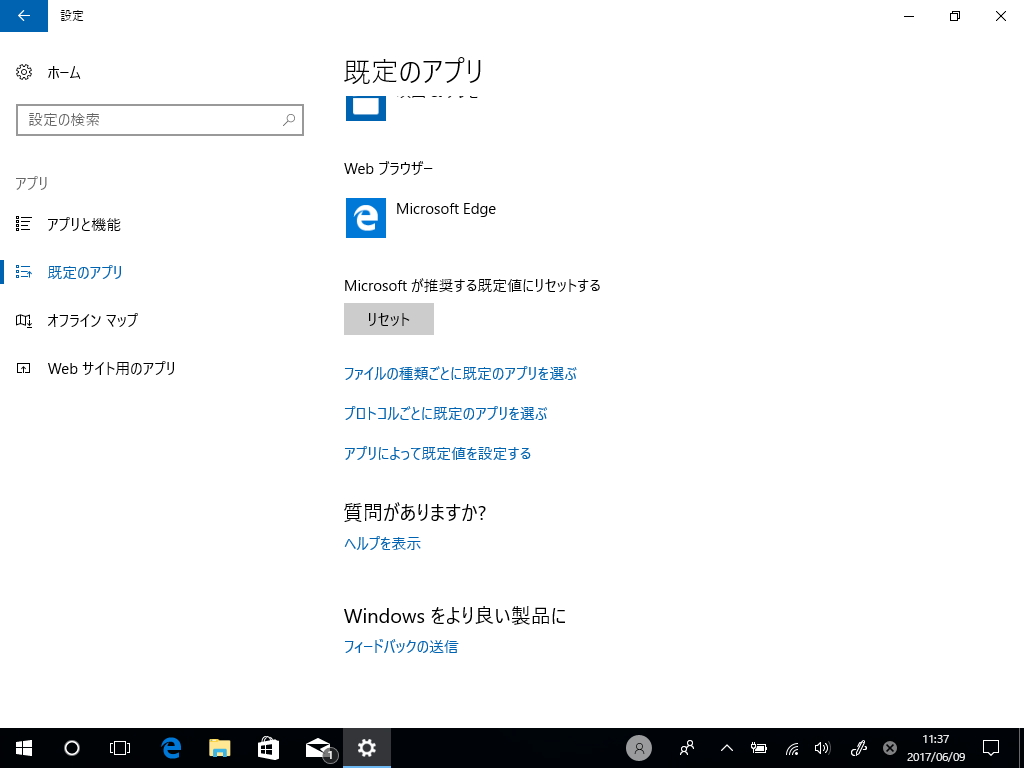Open プロトコルごとに既定のアプリを選ぶ link
This screenshot has width=1024, height=768.
445,413
